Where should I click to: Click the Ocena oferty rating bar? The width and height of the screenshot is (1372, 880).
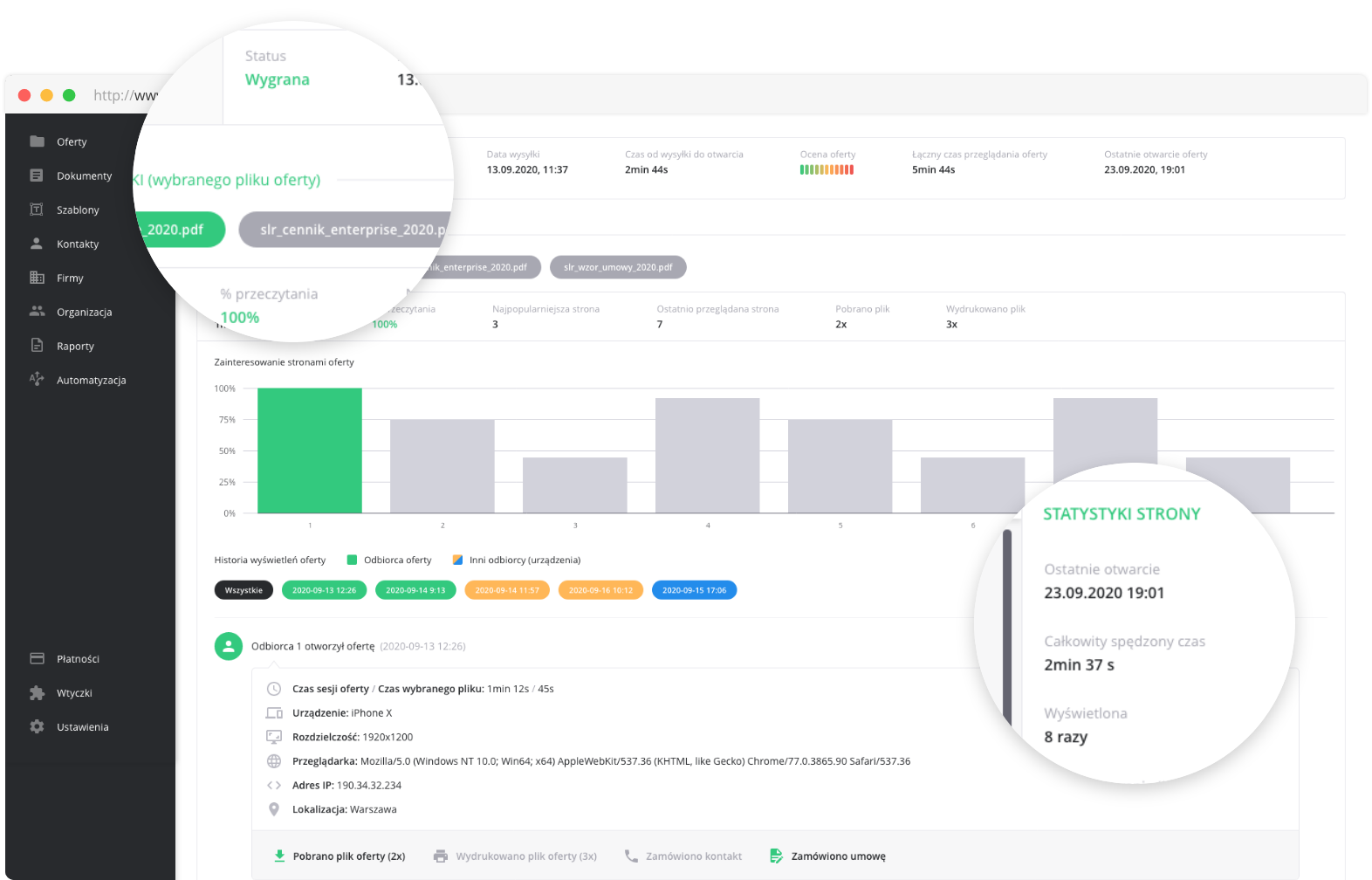[827, 170]
